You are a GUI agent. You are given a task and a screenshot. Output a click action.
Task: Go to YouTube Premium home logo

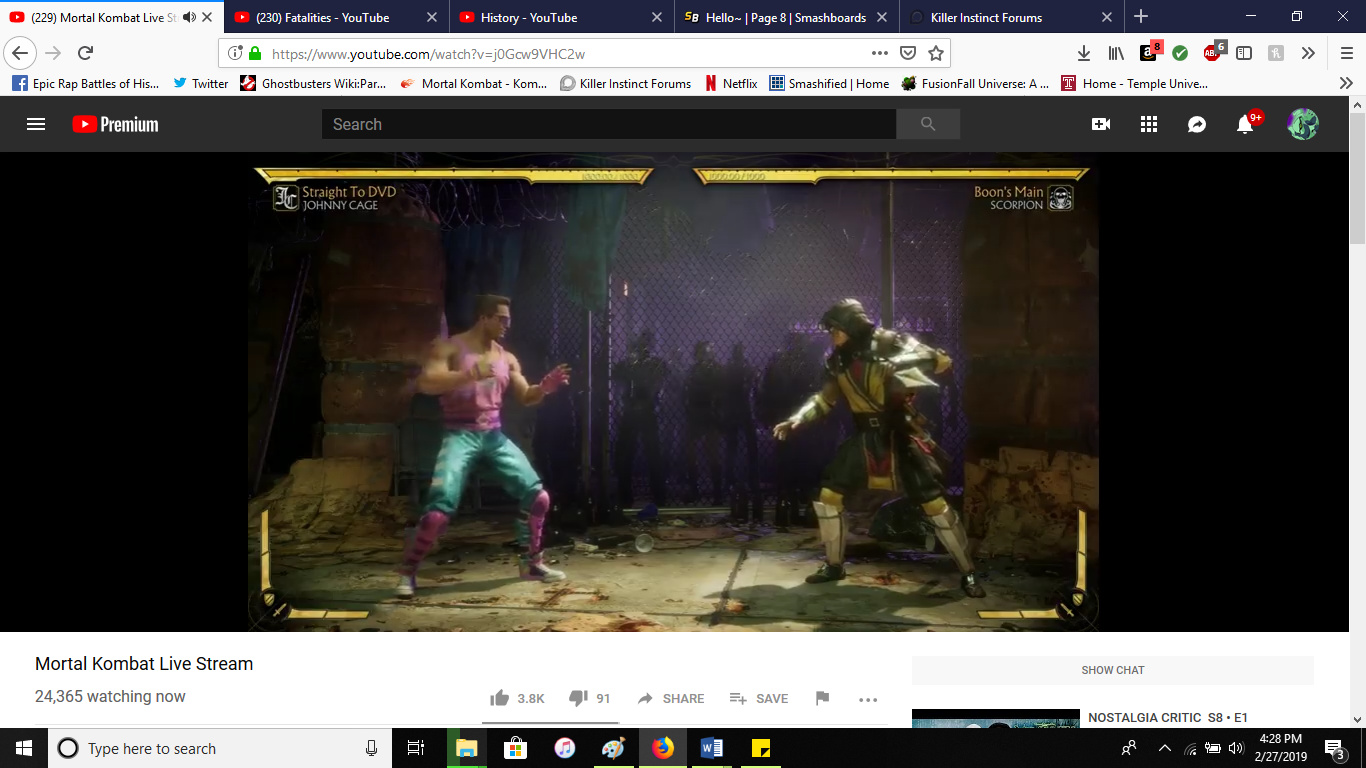[x=115, y=124]
